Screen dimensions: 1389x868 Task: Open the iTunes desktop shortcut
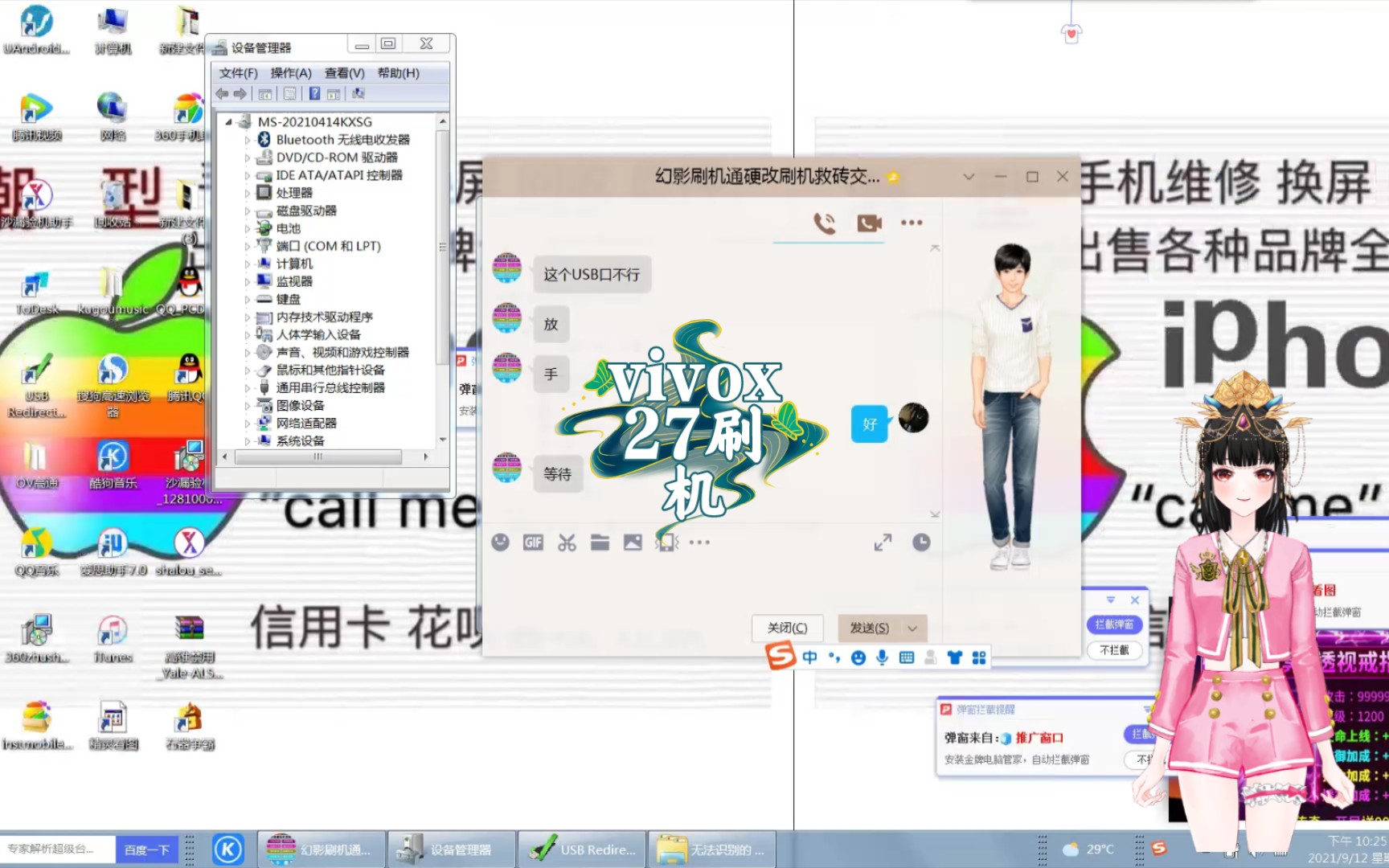pyautogui.click(x=113, y=640)
